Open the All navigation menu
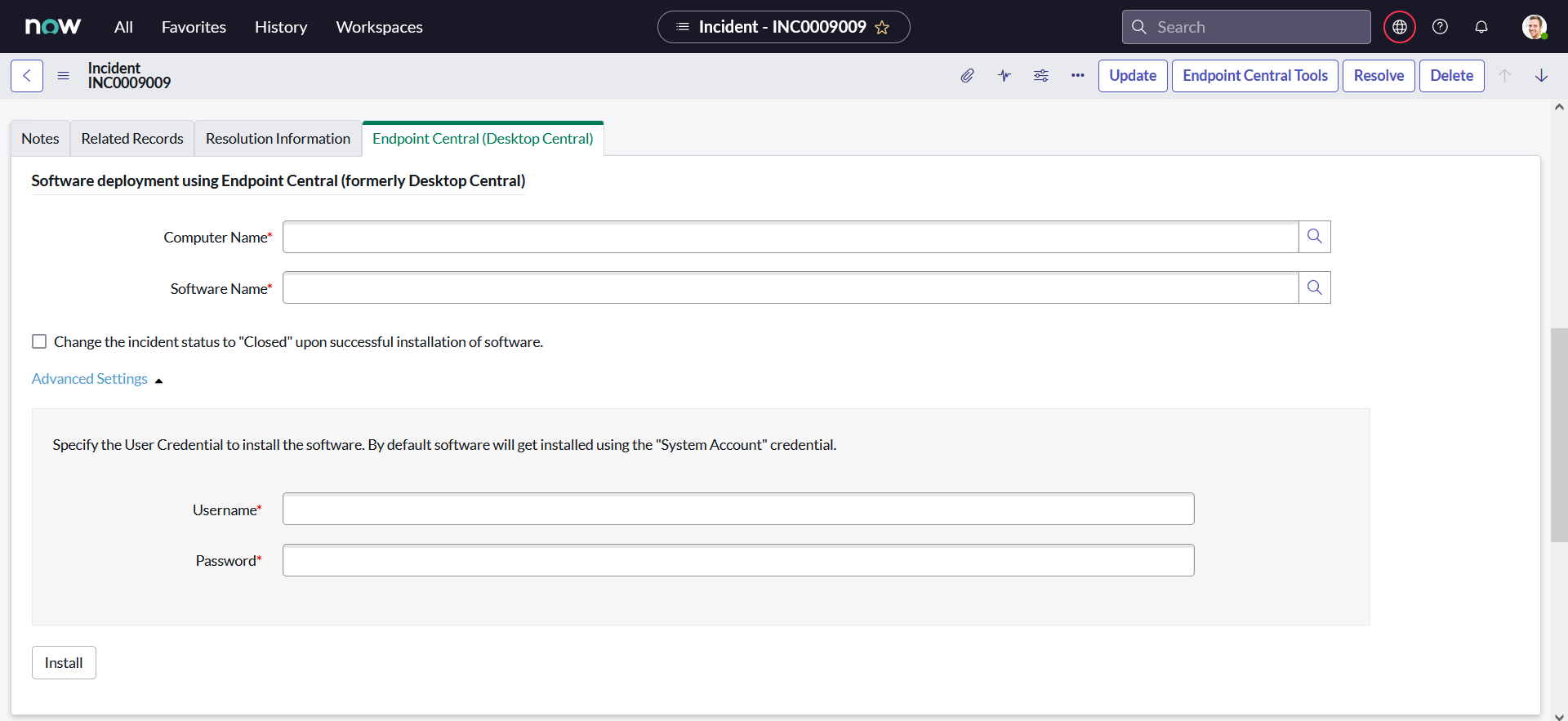The width and height of the screenshot is (1568, 721). (x=123, y=27)
